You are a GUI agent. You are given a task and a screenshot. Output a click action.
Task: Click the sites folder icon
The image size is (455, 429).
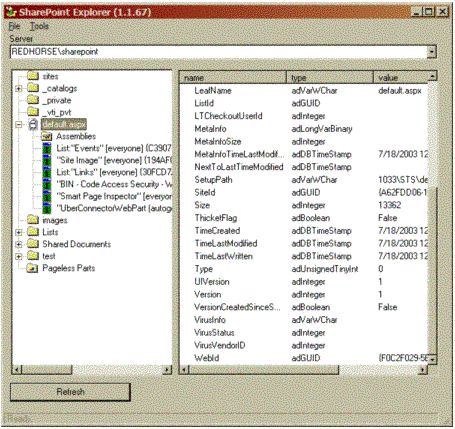(x=33, y=76)
